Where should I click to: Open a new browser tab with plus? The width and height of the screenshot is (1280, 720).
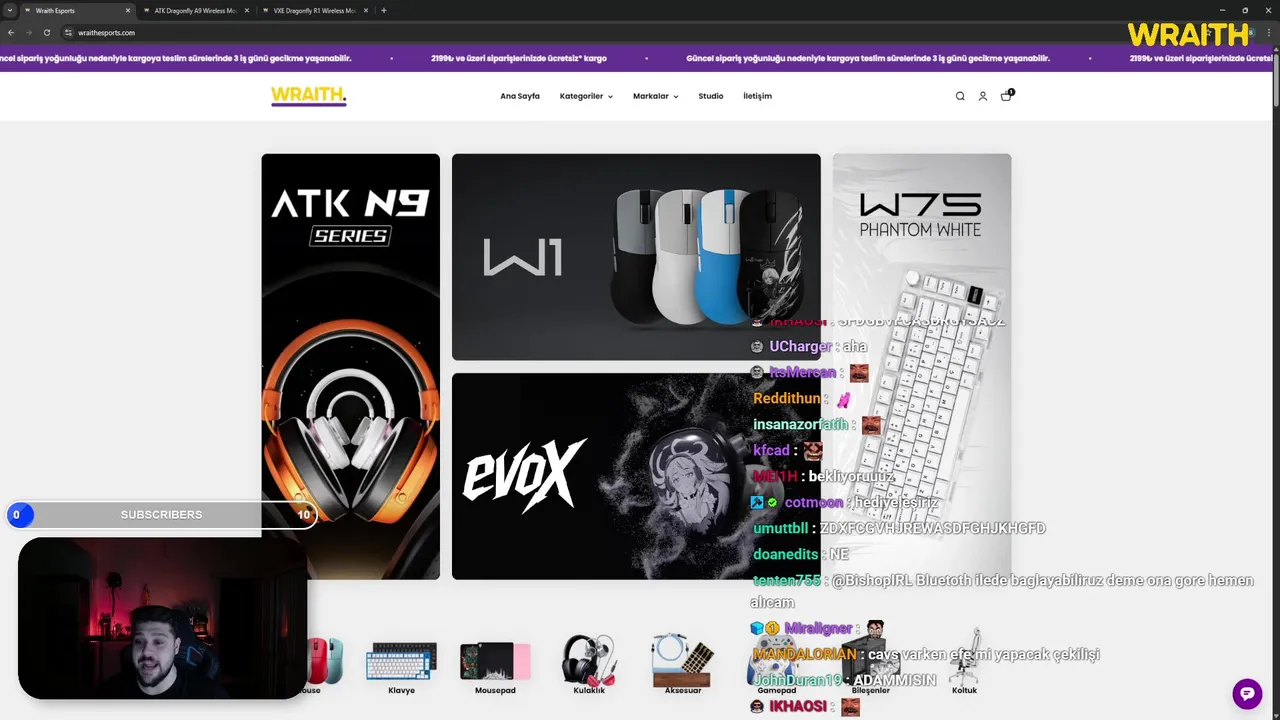click(384, 10)
